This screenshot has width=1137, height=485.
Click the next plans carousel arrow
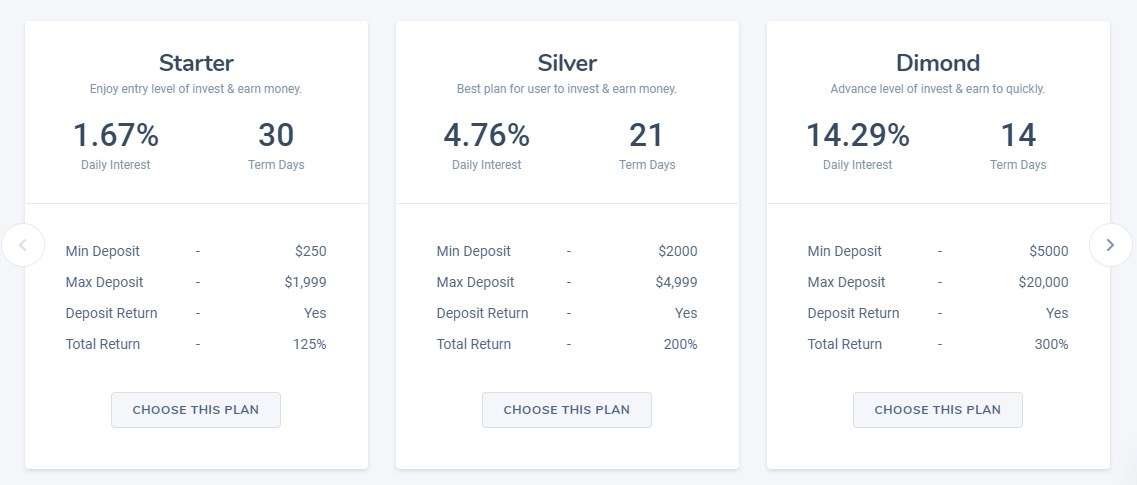[1110, 245]
